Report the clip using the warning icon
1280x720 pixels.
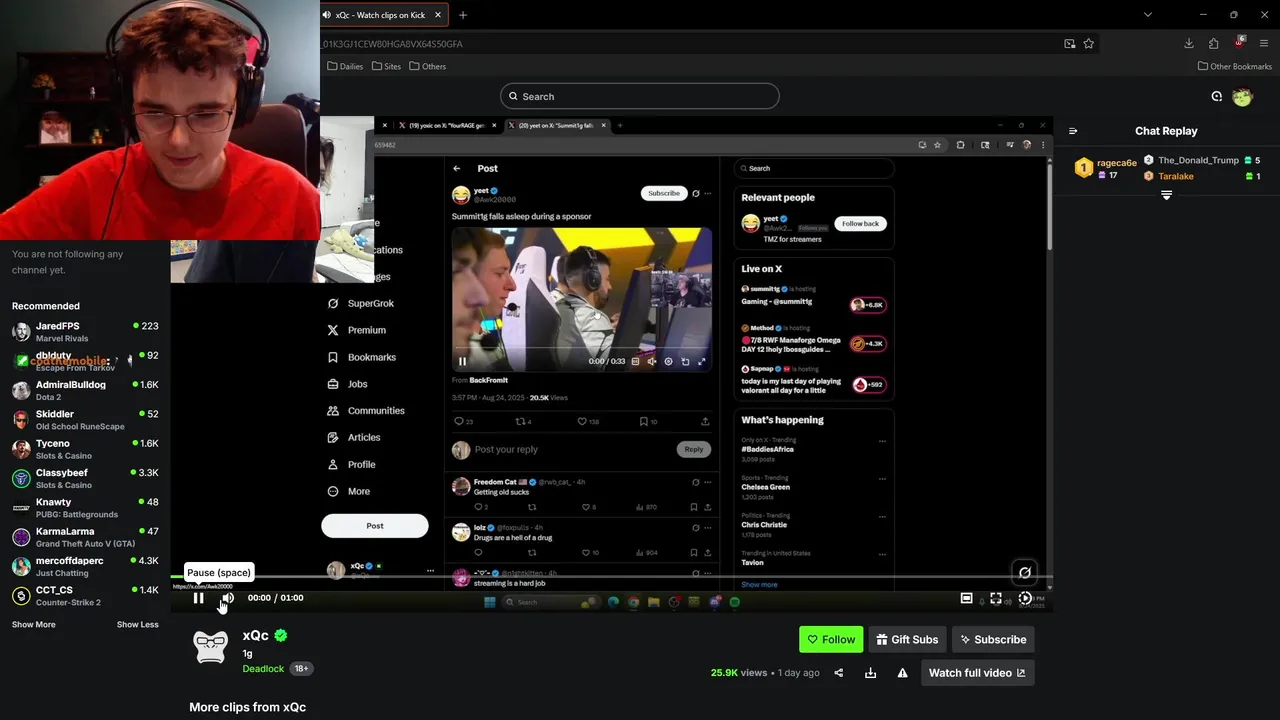coord(902,673)
